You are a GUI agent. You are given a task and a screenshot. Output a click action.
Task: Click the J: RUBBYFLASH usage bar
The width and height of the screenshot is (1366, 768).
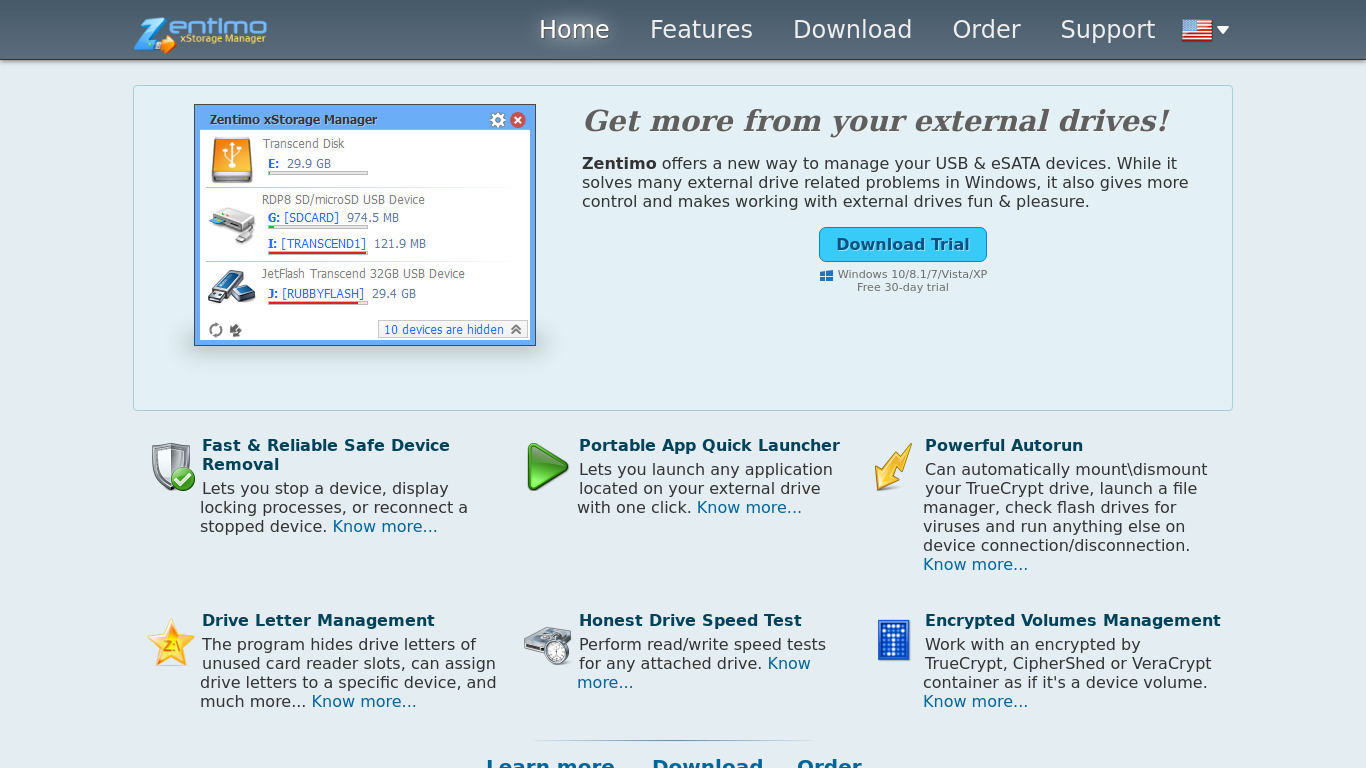click(x=318, y=303)
